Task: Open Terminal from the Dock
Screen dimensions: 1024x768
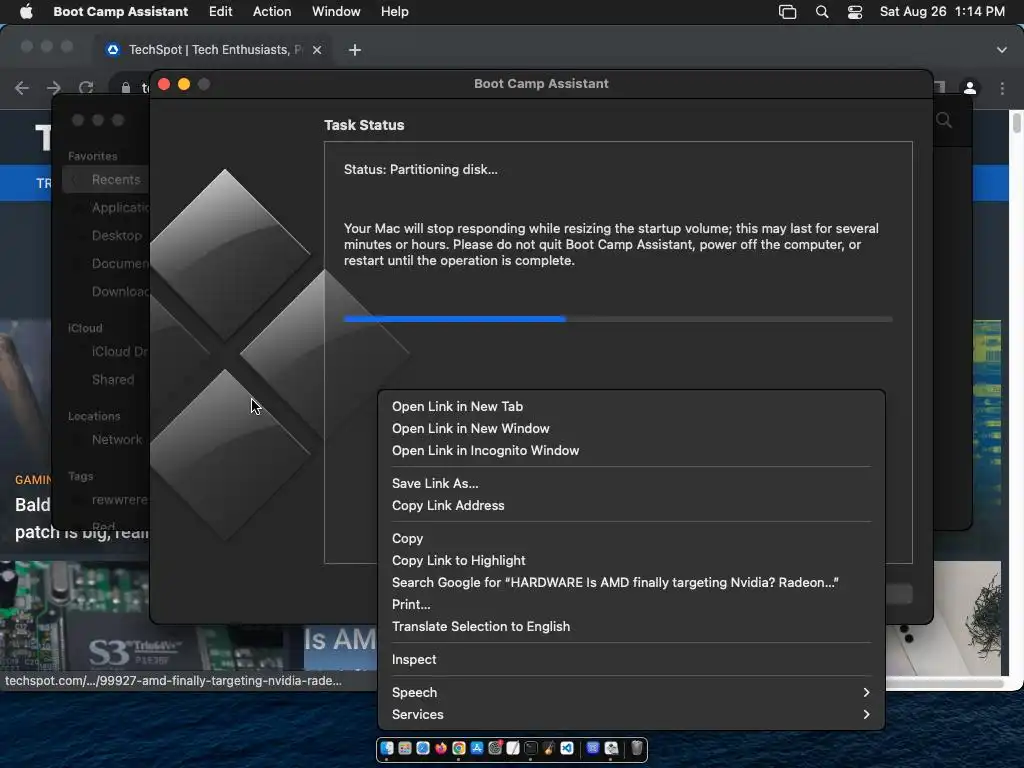Action: point(531,748)
